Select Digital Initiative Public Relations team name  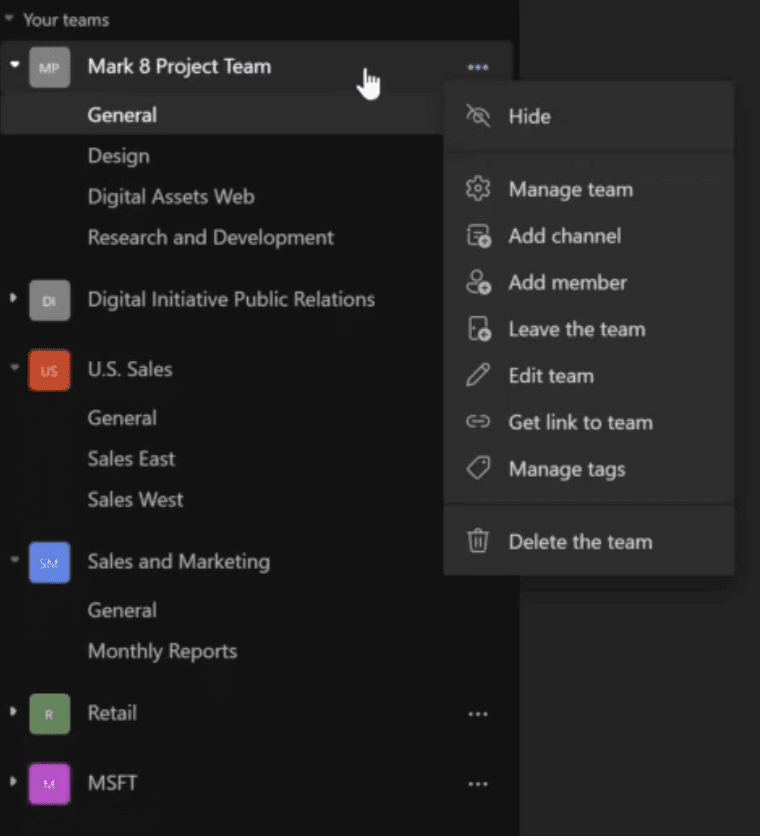pos(231,299)
